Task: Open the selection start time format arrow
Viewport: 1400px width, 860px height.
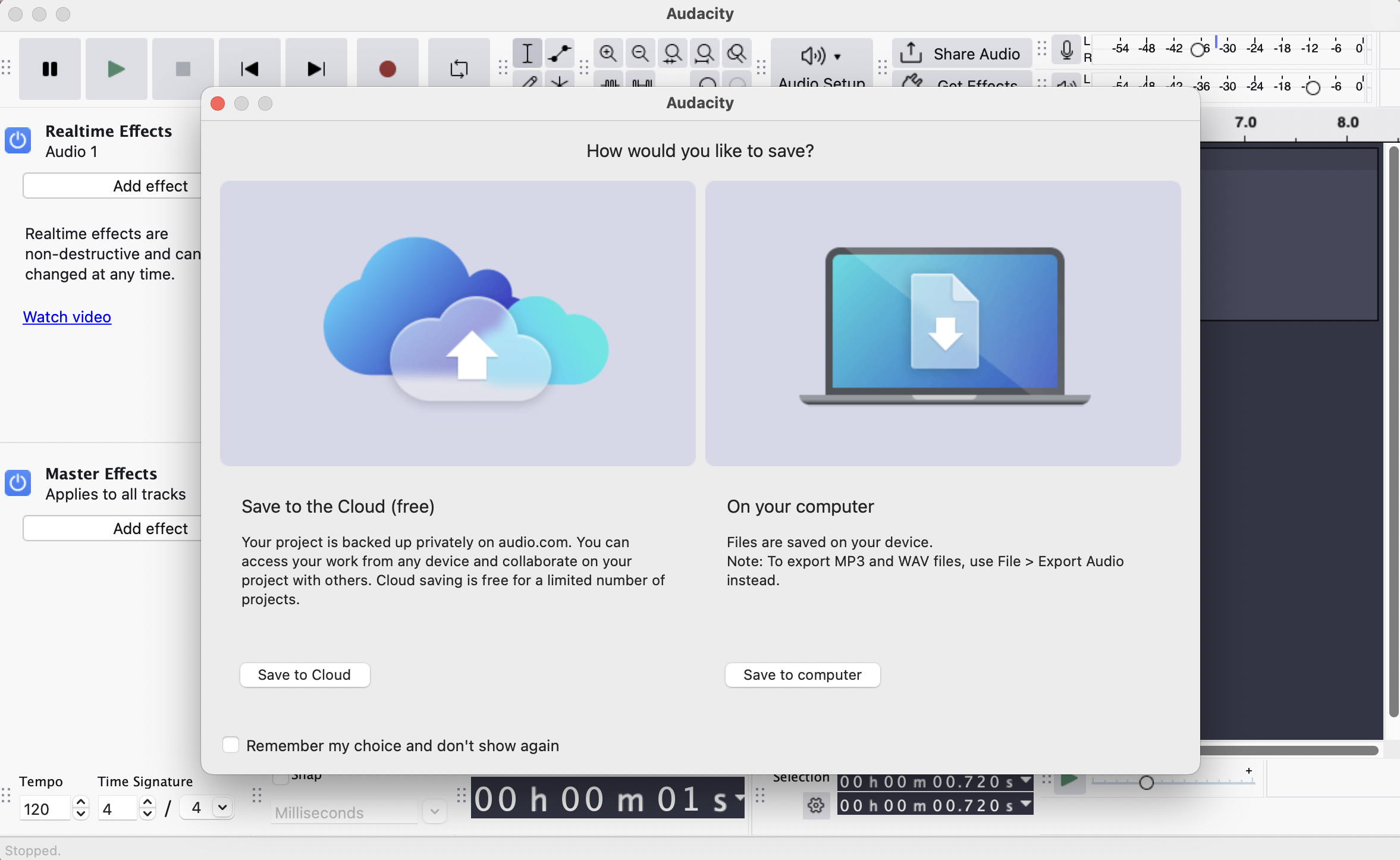Action: 1026,780
